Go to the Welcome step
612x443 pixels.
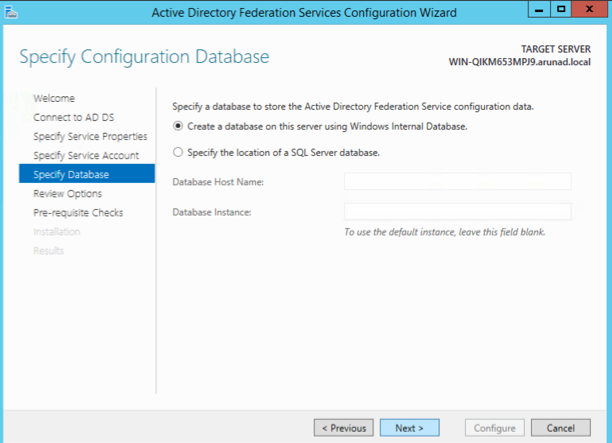pos(54,98)
